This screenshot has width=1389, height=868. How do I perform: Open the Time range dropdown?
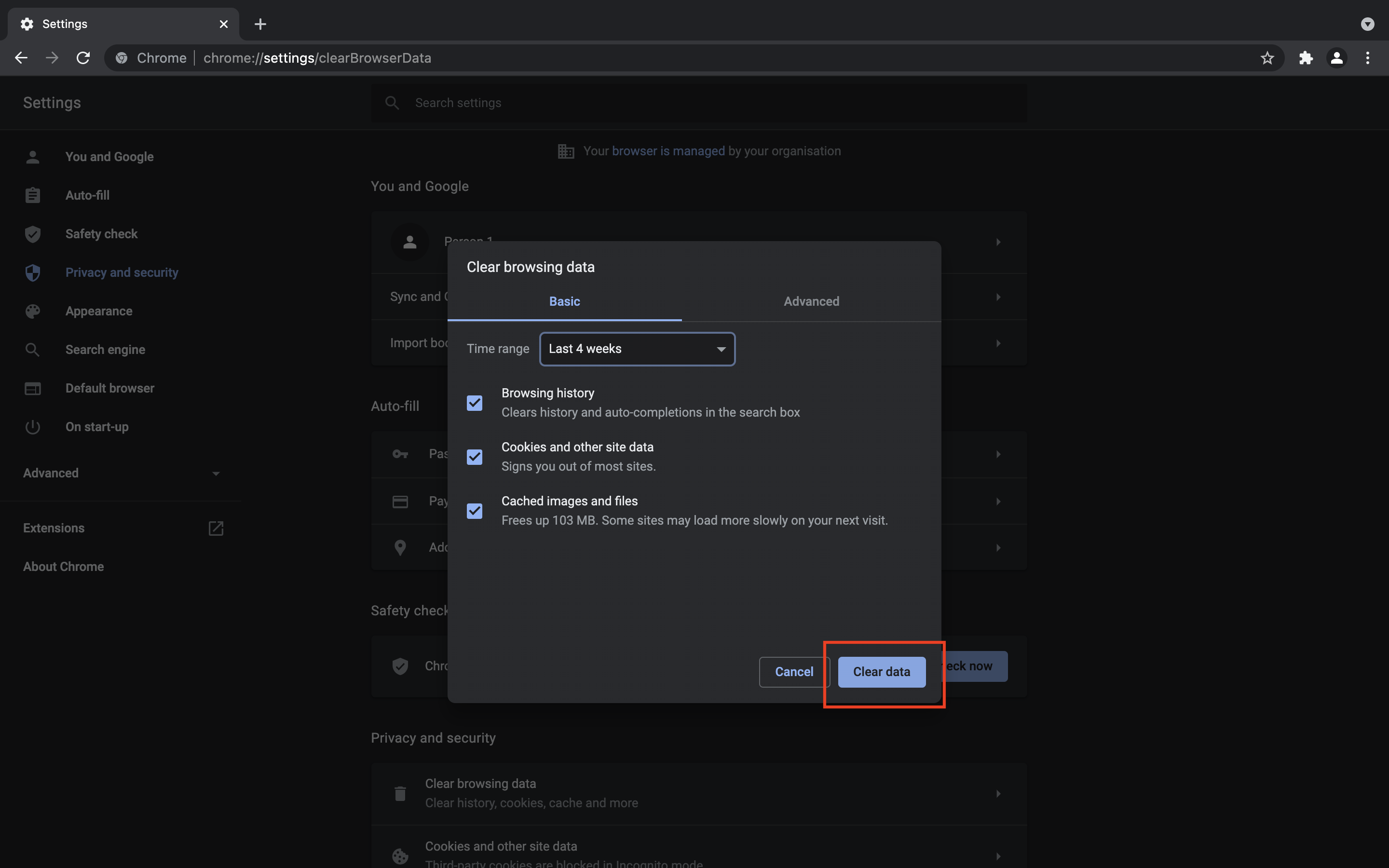tap(637, 349)
